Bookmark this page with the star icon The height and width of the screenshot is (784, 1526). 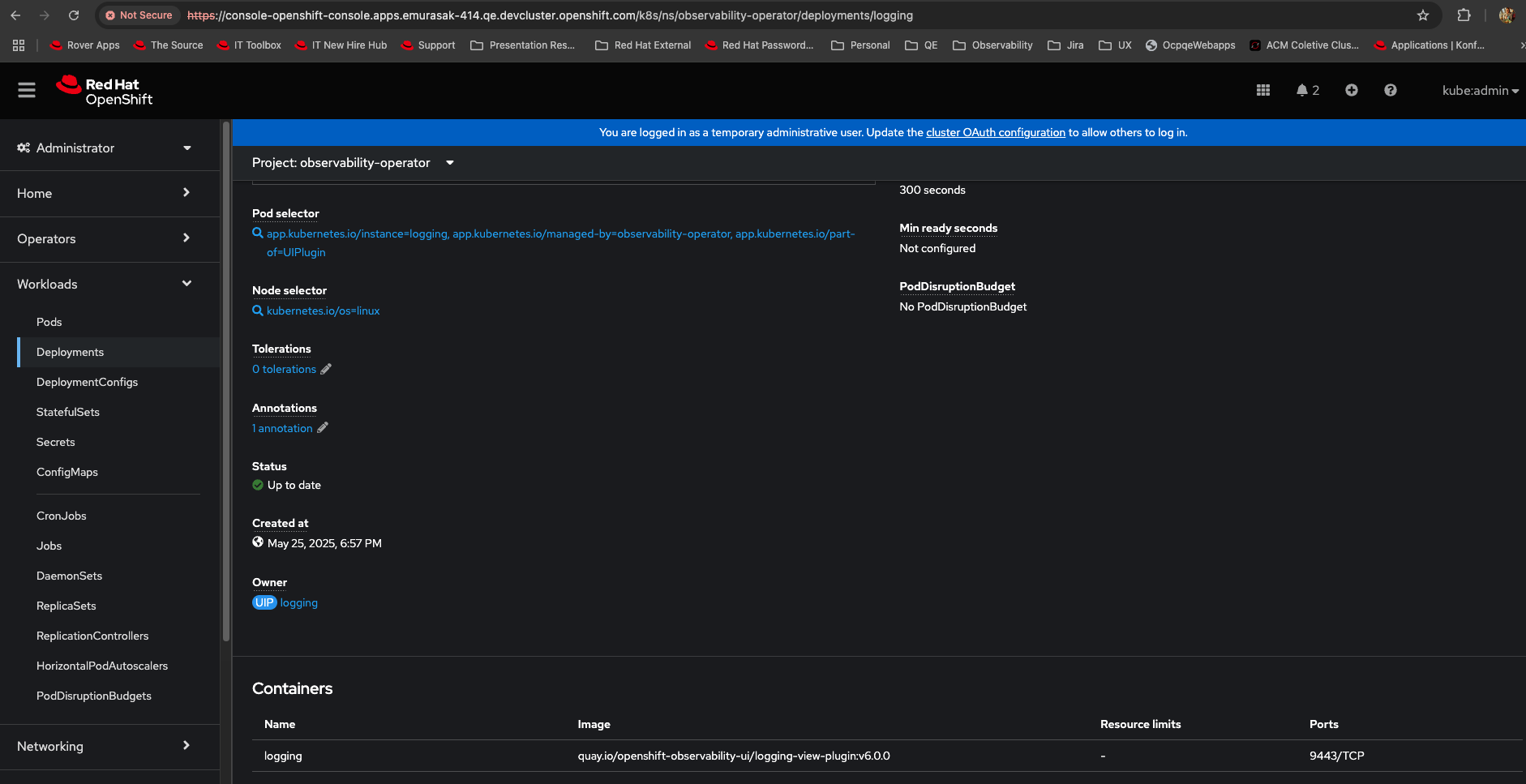coord(1423,15)
